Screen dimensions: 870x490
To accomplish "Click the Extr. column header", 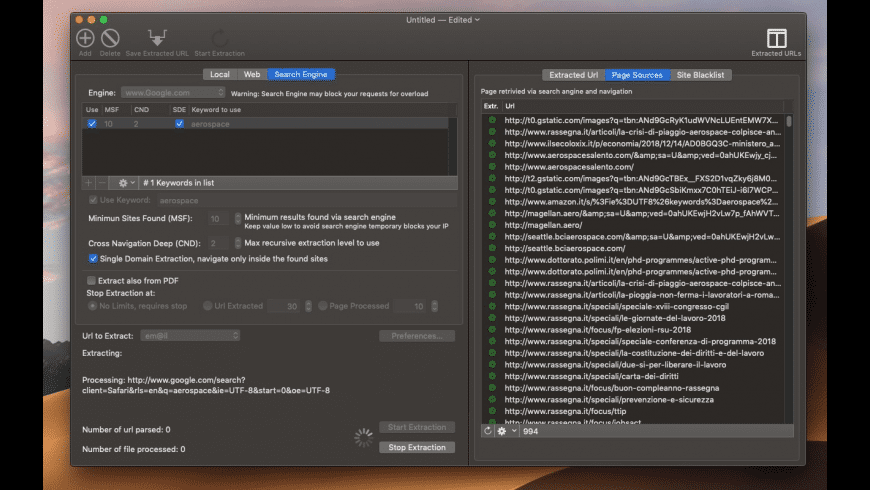I will [x=491, y=106].
